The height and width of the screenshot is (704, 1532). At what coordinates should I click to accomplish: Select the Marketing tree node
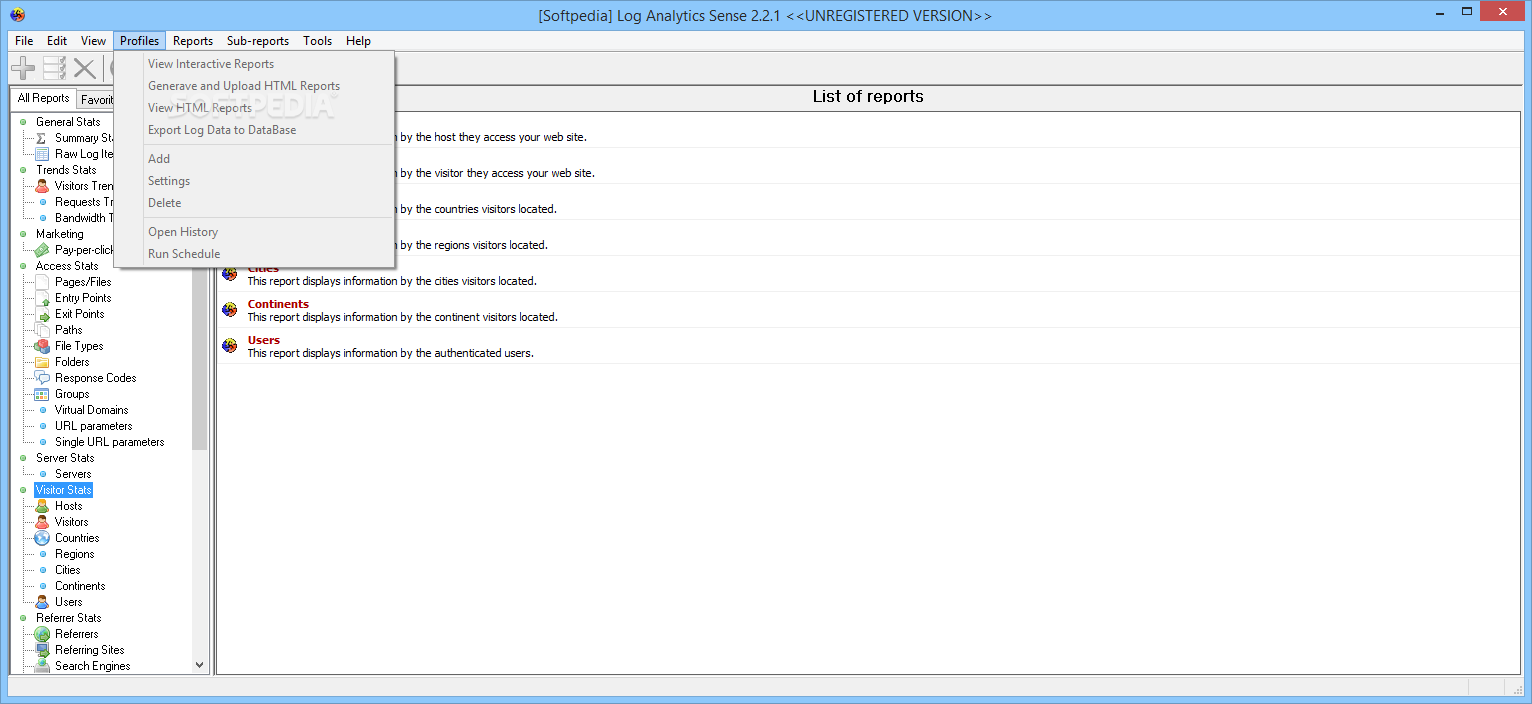60,234
